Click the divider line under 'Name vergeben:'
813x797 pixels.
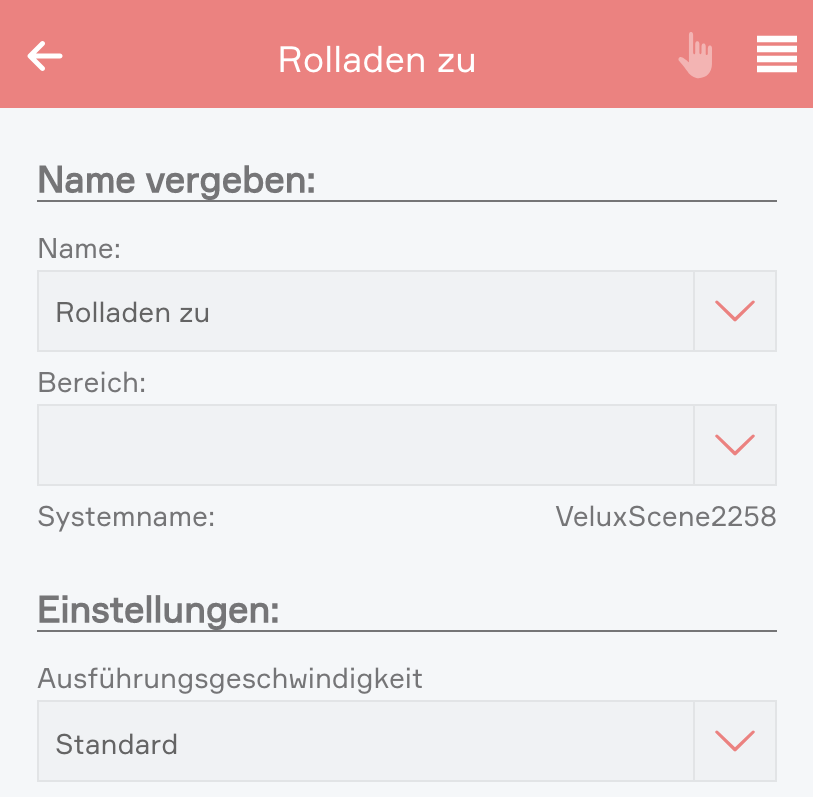point(406,201)
